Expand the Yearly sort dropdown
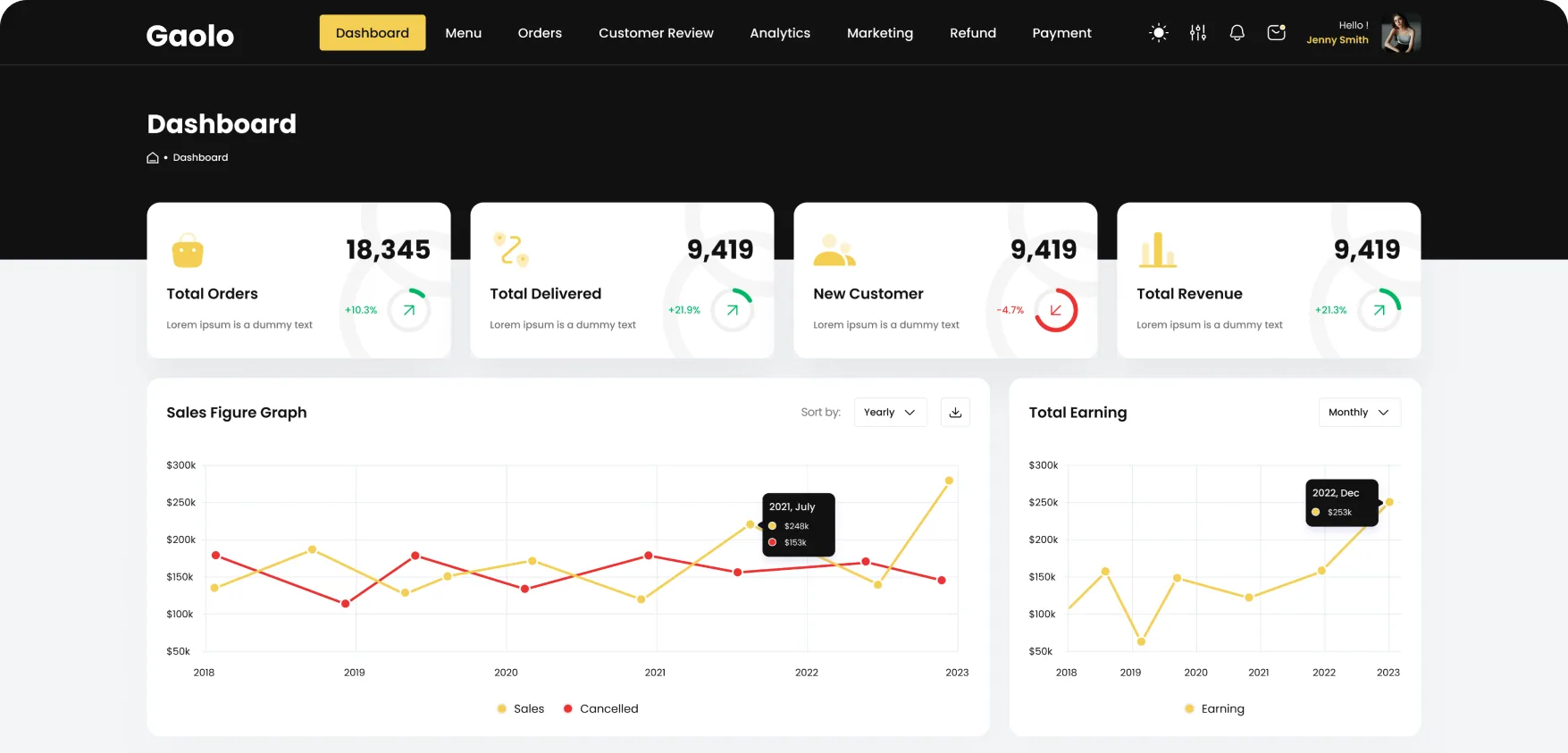The height and width of the screenshot is (753, 1568). click(891, 413)
